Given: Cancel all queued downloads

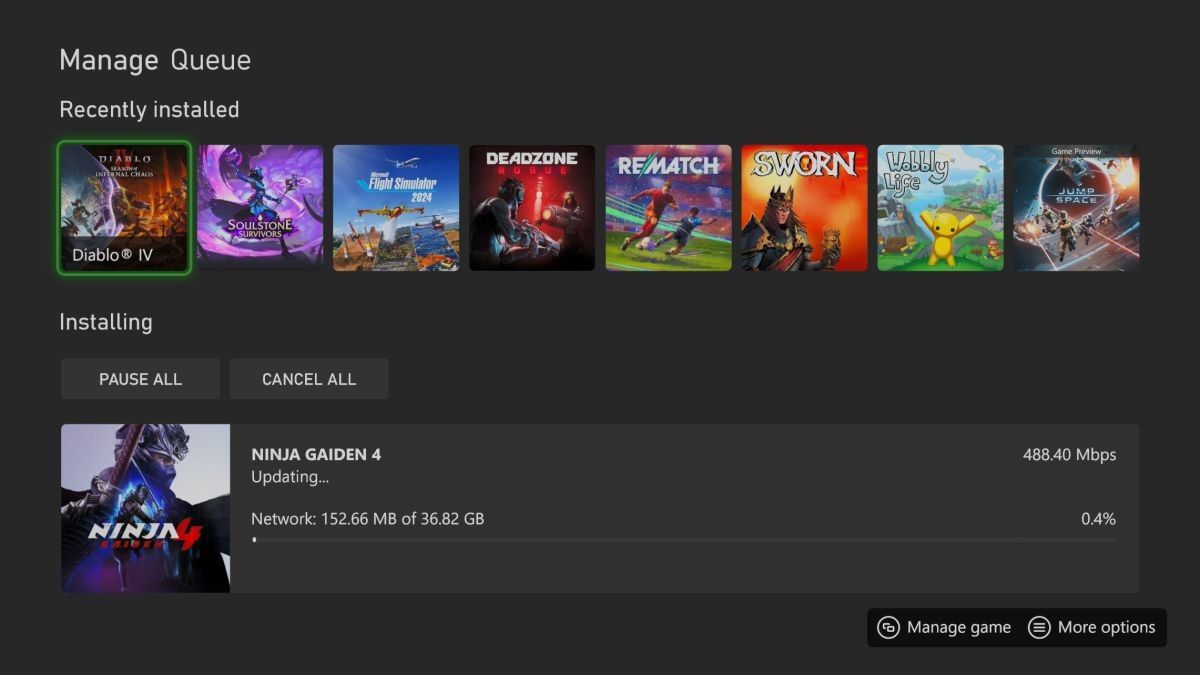Looking at the screenshot, I should coord(309,379).
